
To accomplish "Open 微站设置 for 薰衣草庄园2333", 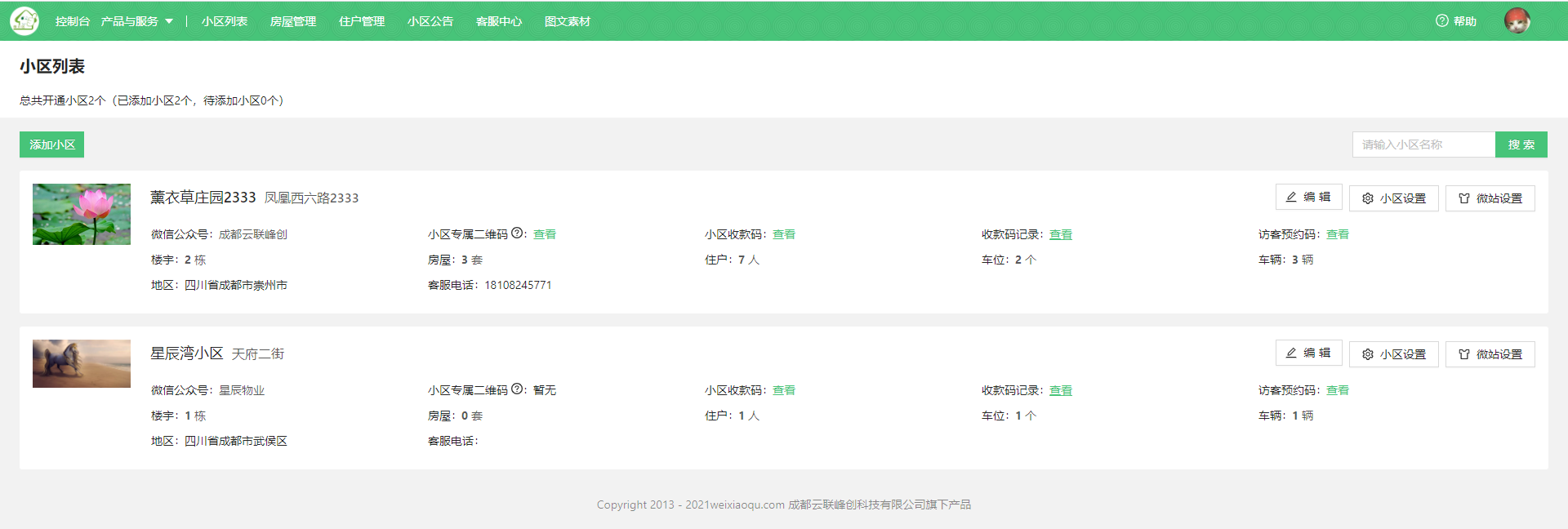I will 1490,198.
